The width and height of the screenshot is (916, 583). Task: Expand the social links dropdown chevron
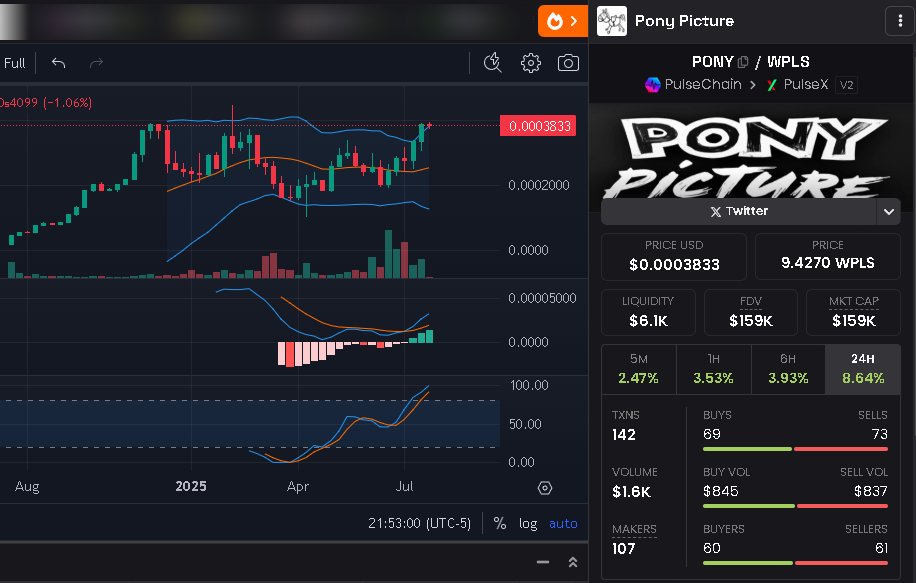(889, 211)
